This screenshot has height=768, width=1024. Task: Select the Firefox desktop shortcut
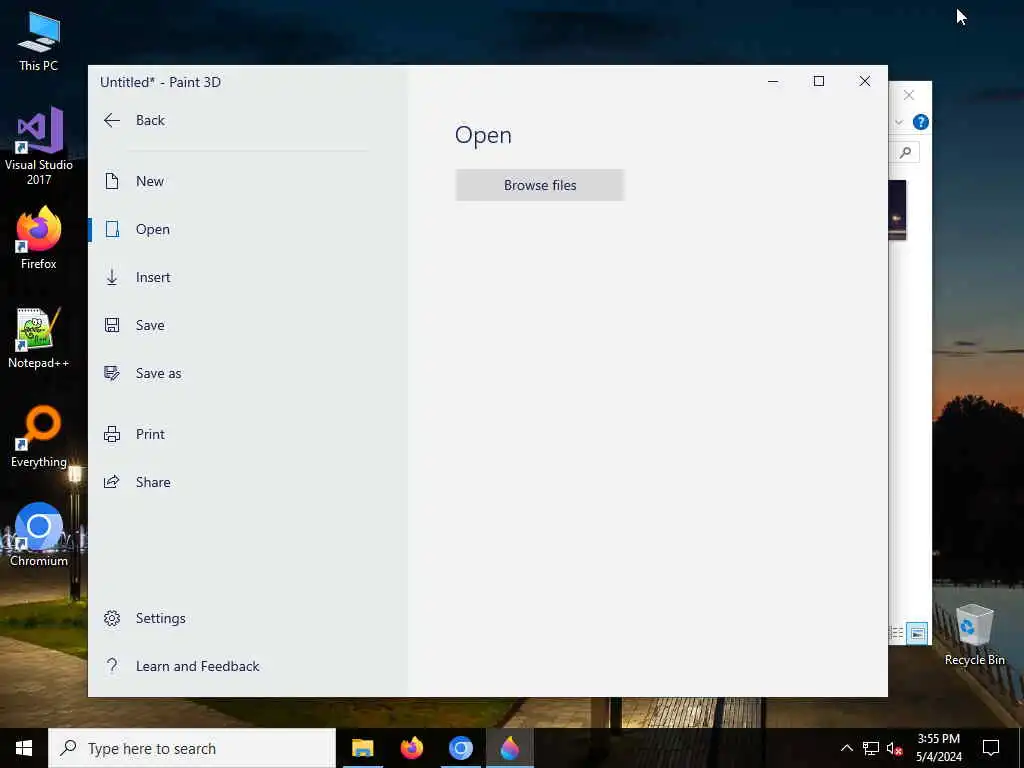[x=39, y=238]
